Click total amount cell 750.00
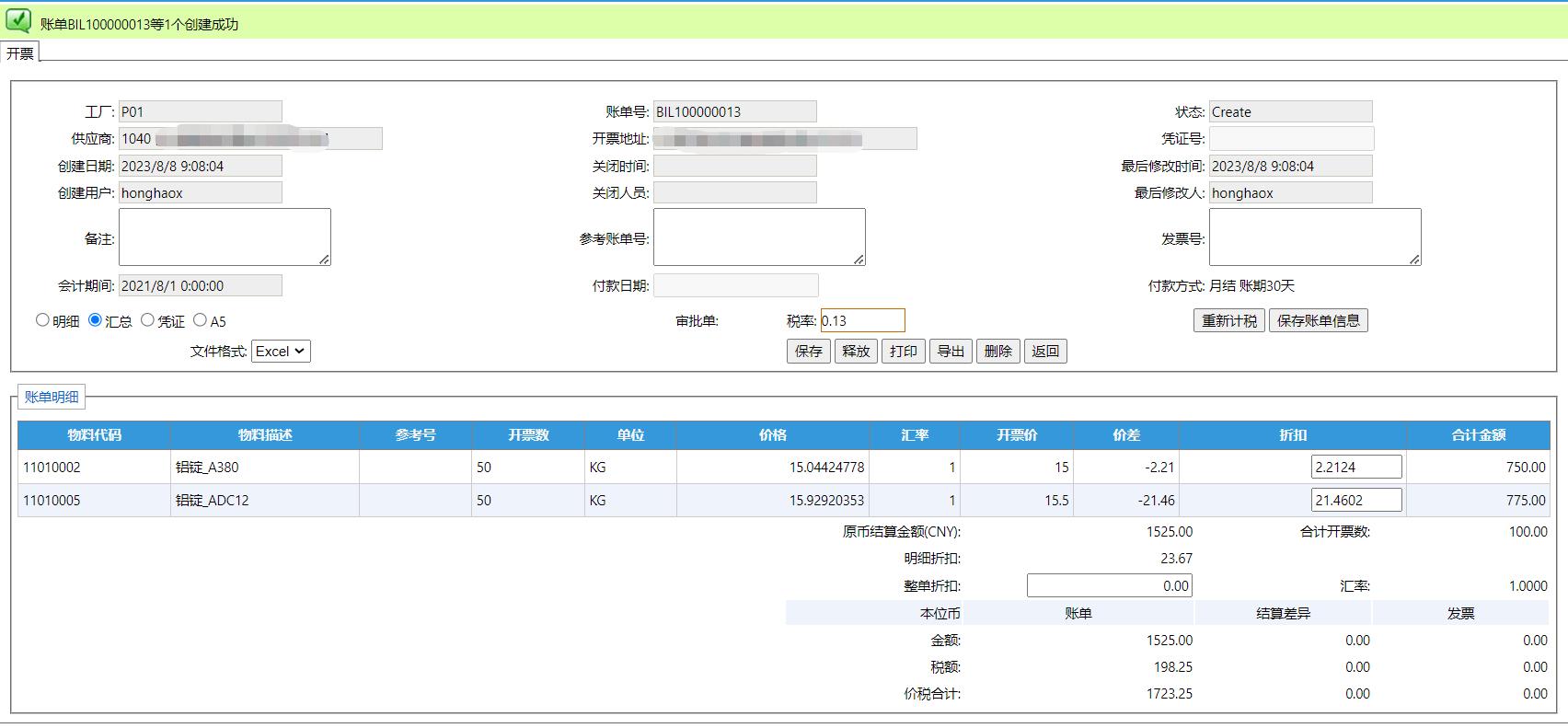The width and height of the screenshot is (1568, 728). pyautogui.click(x=1479, y=467)
